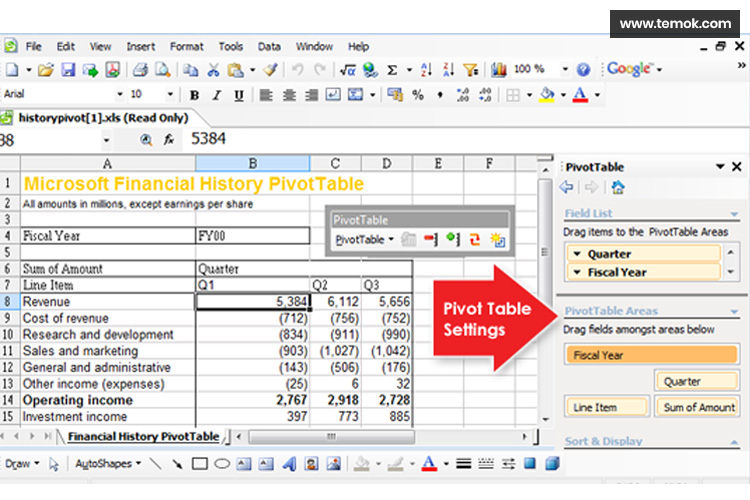The height and width of the screenshot is (500, 750).
Task: Click the AutoSum sigma icon
Action: [392, 70]
